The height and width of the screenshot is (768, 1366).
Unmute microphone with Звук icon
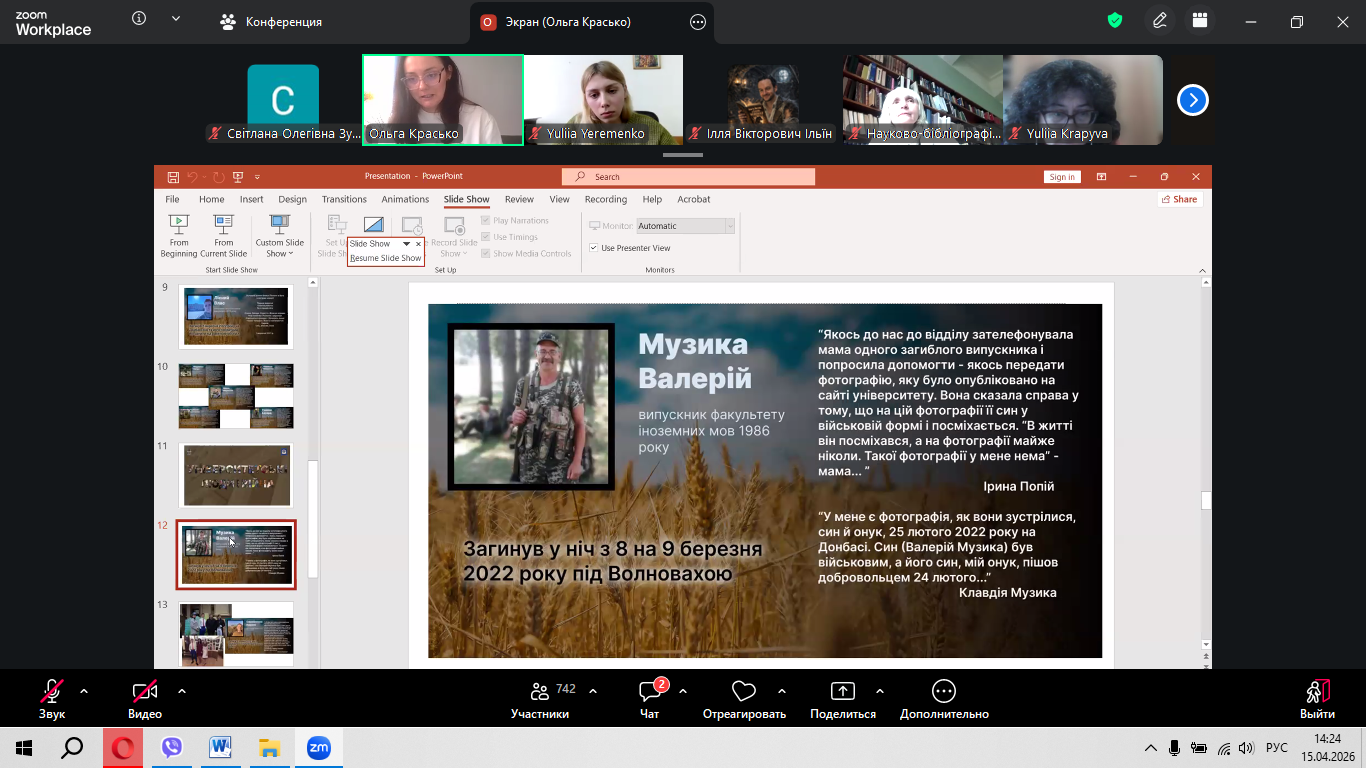point(52,692)
